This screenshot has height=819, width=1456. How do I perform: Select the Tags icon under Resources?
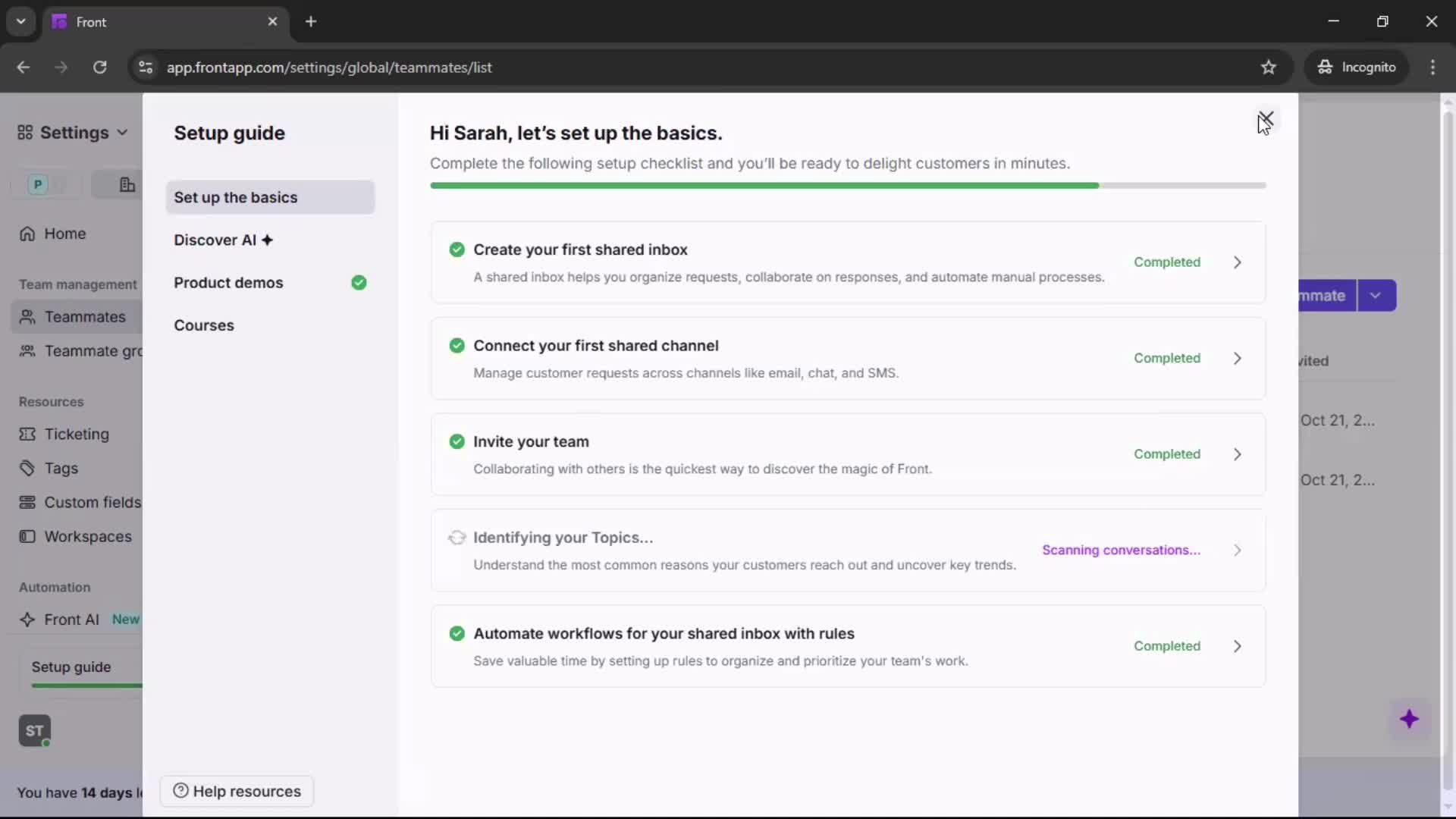[27, 468]
